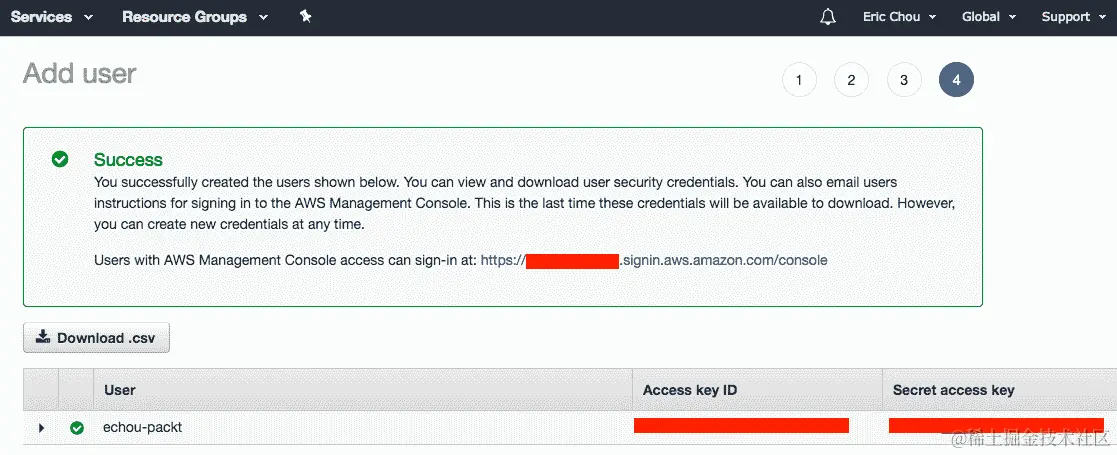Click the pin shortcut icon in navbar
The image size is (1117, 455).
coord(306,17)
